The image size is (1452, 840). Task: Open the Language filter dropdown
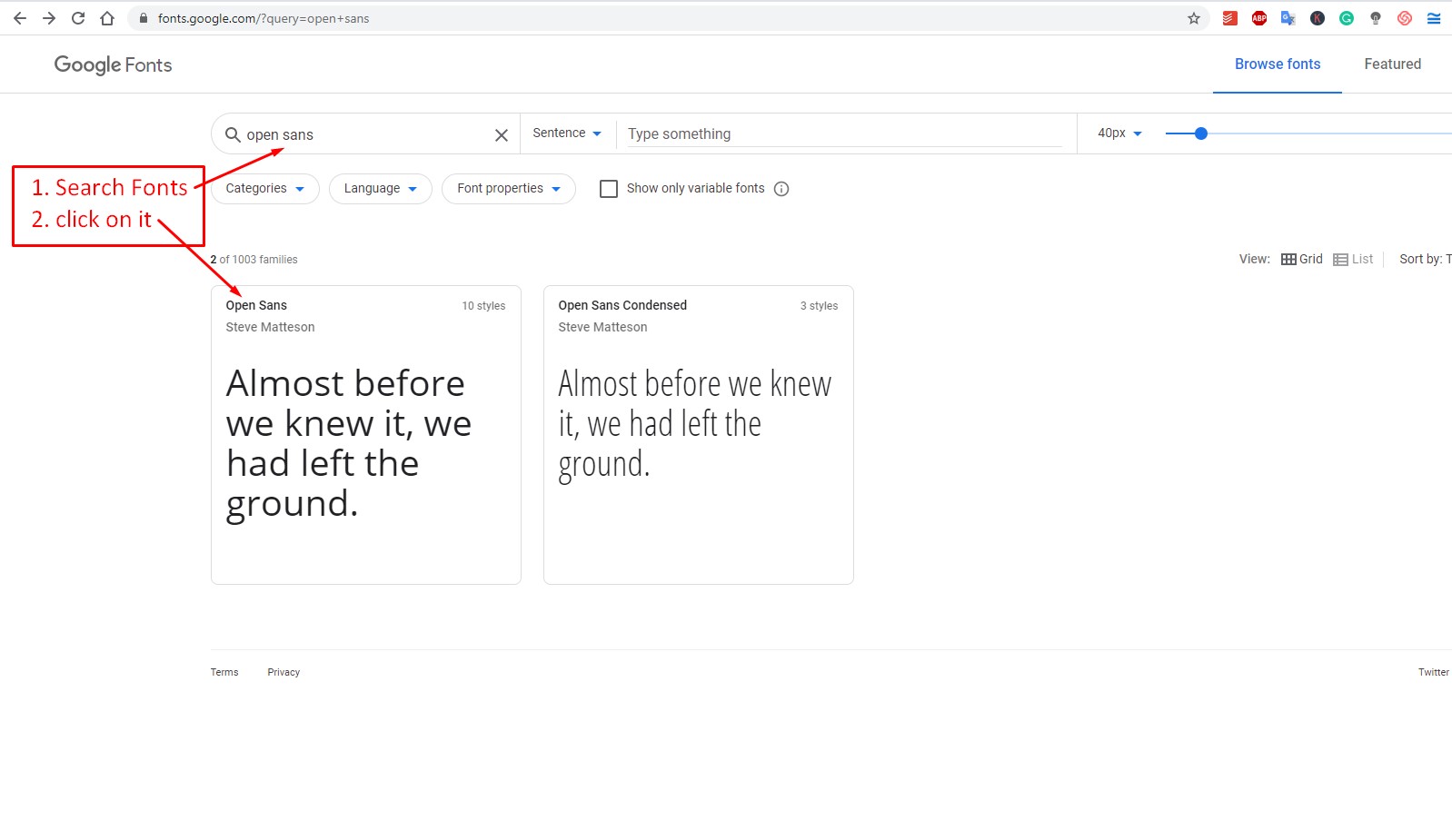coord(380,189)
